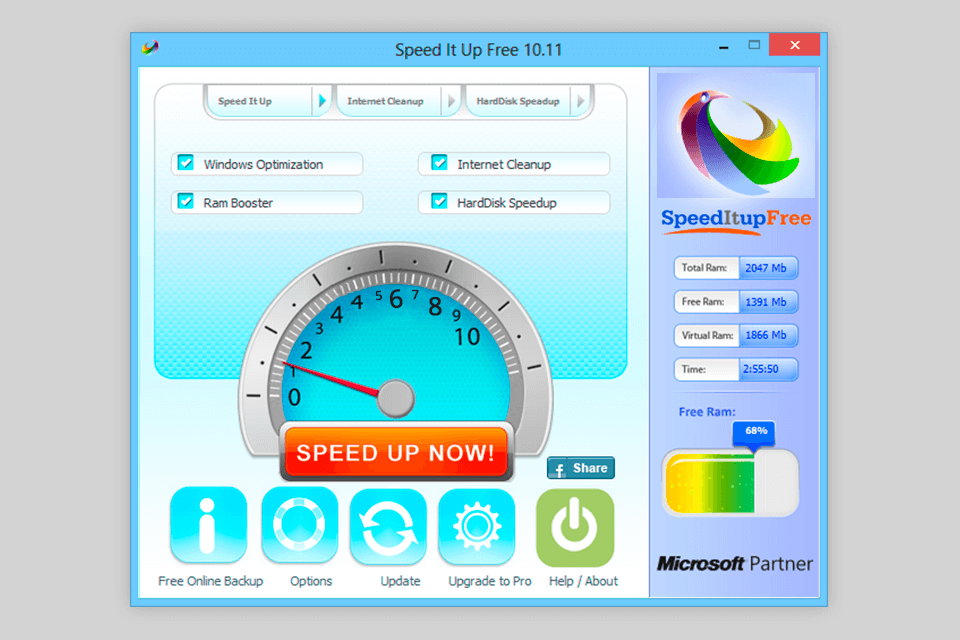
Task: Minimize the Speed It Up Free window
Action: pyautogui.click(x=724, y=46)
